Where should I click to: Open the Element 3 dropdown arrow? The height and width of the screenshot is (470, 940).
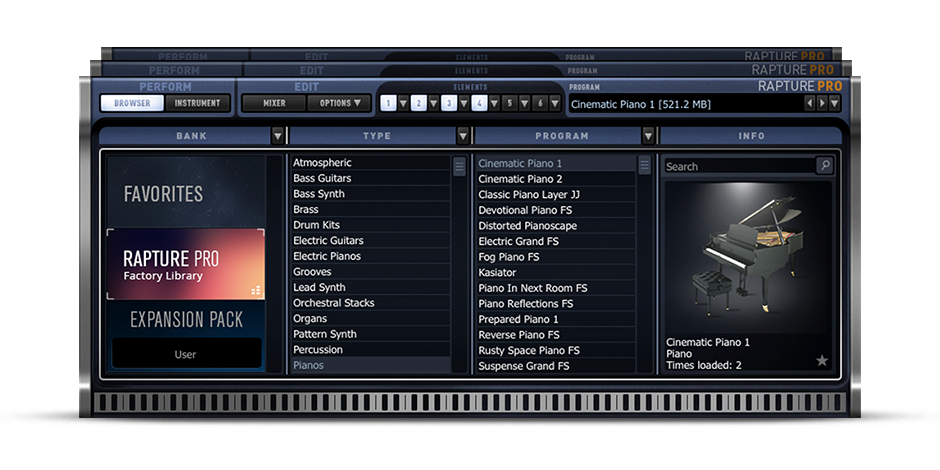point(464,104)
